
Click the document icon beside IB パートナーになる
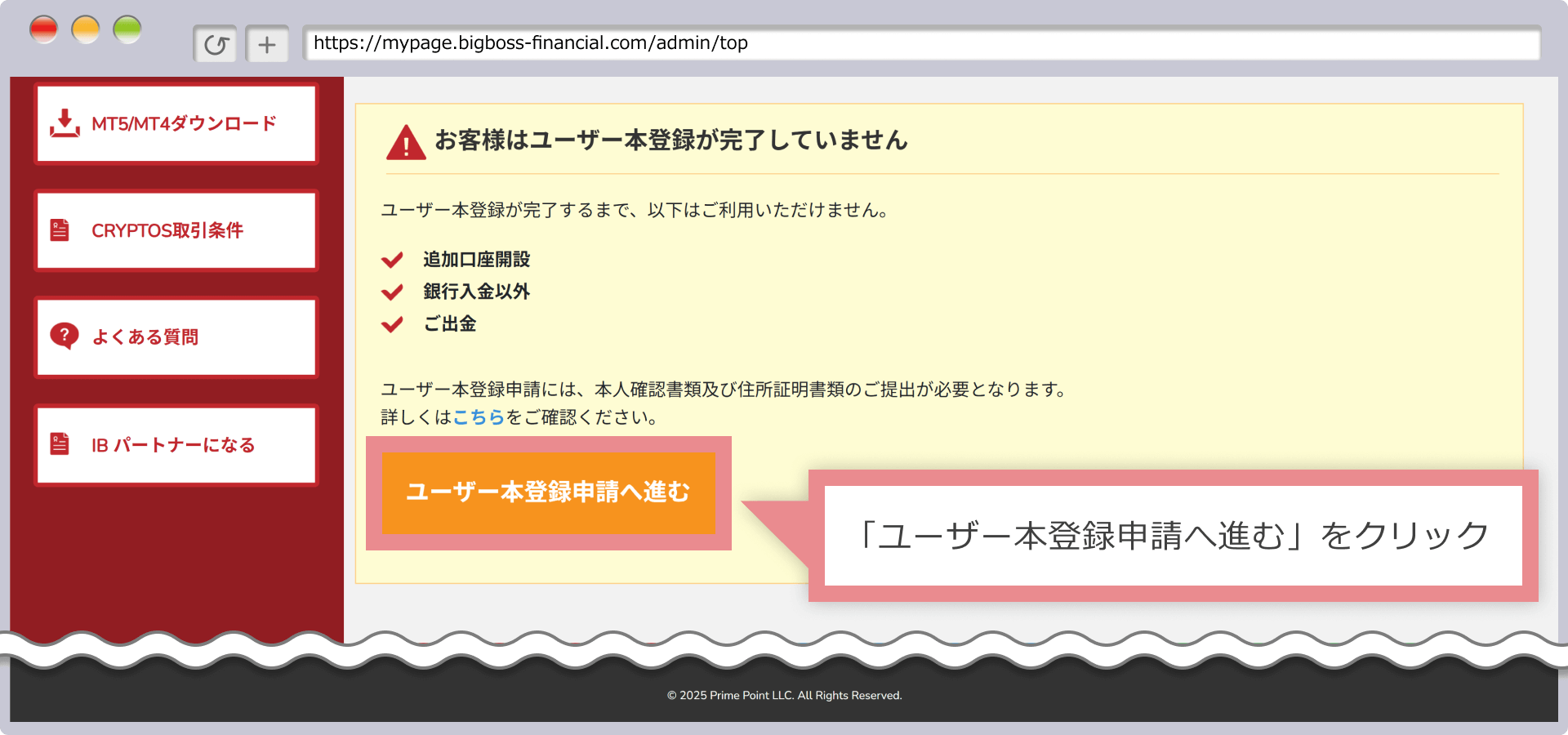click(x=60, y=444)
